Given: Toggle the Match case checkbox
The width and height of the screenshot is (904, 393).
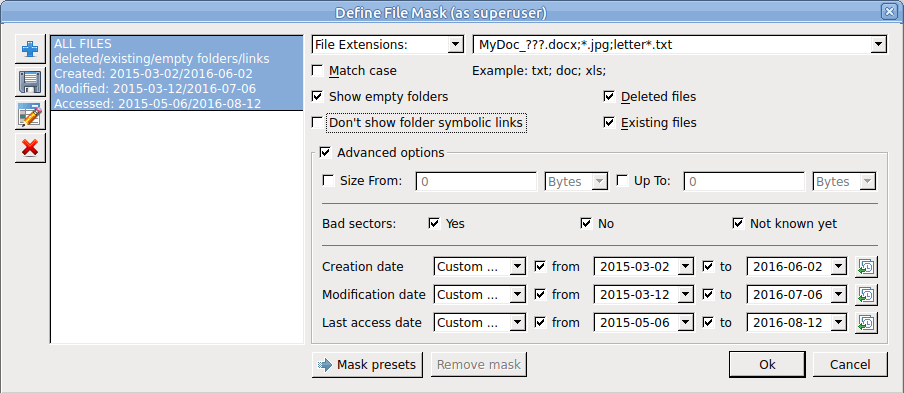Looking at the screenshot, I should pyautogui.click(x=317, y=71).
